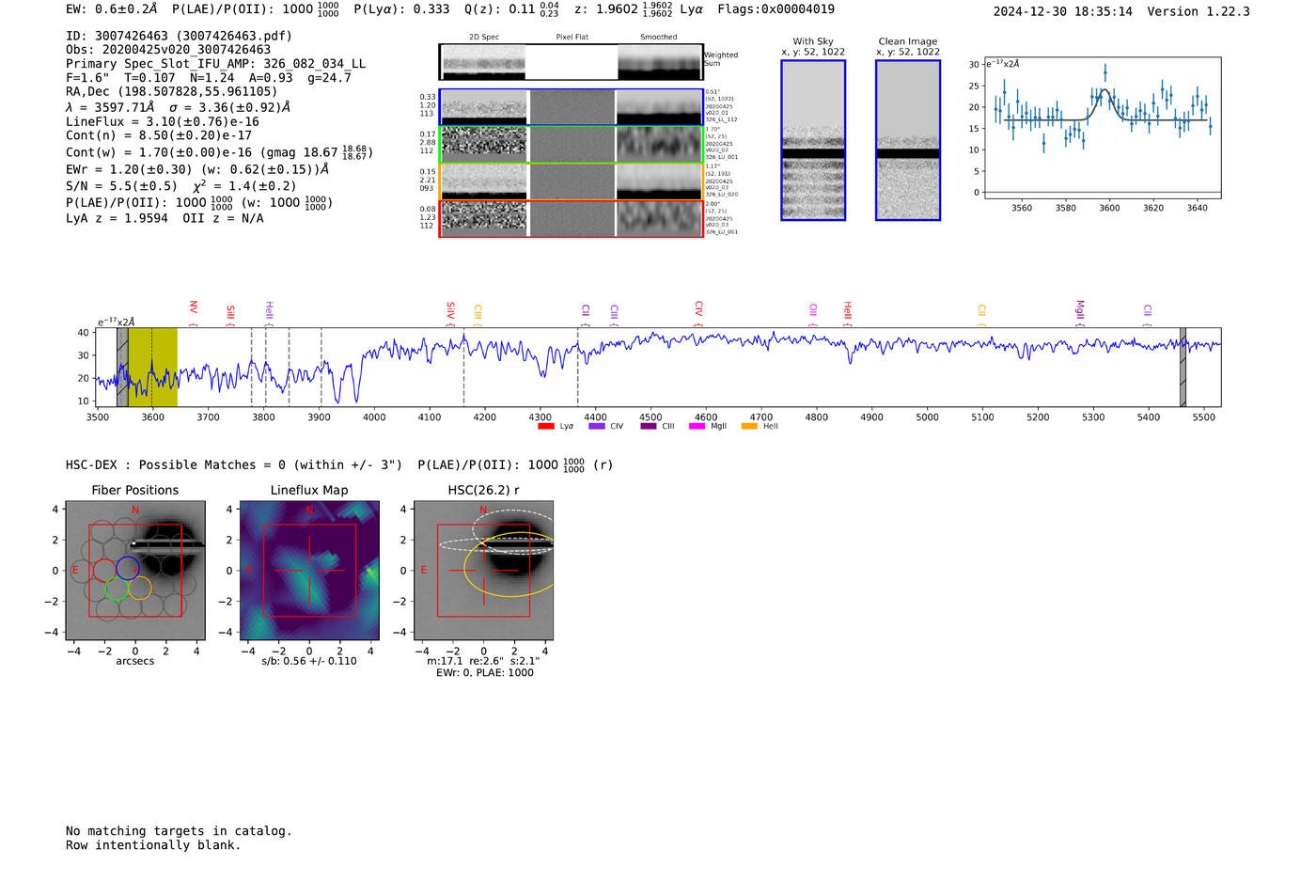Click the "LineFlux = 3.10(±0.76)e-16" line
Viewport: 1316px width, 896px height.
click(163, 121)
